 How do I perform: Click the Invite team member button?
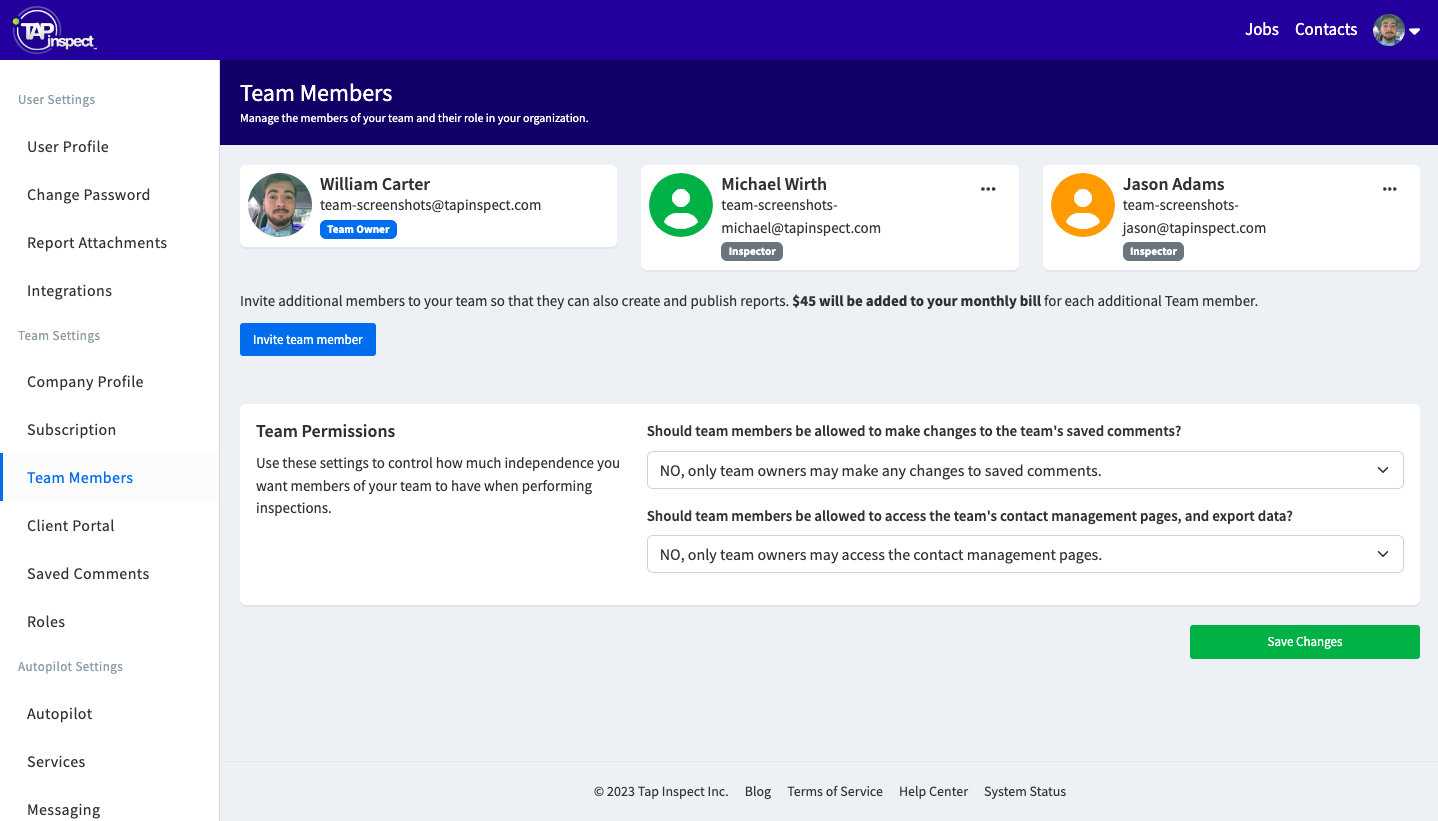coord(307,339)
